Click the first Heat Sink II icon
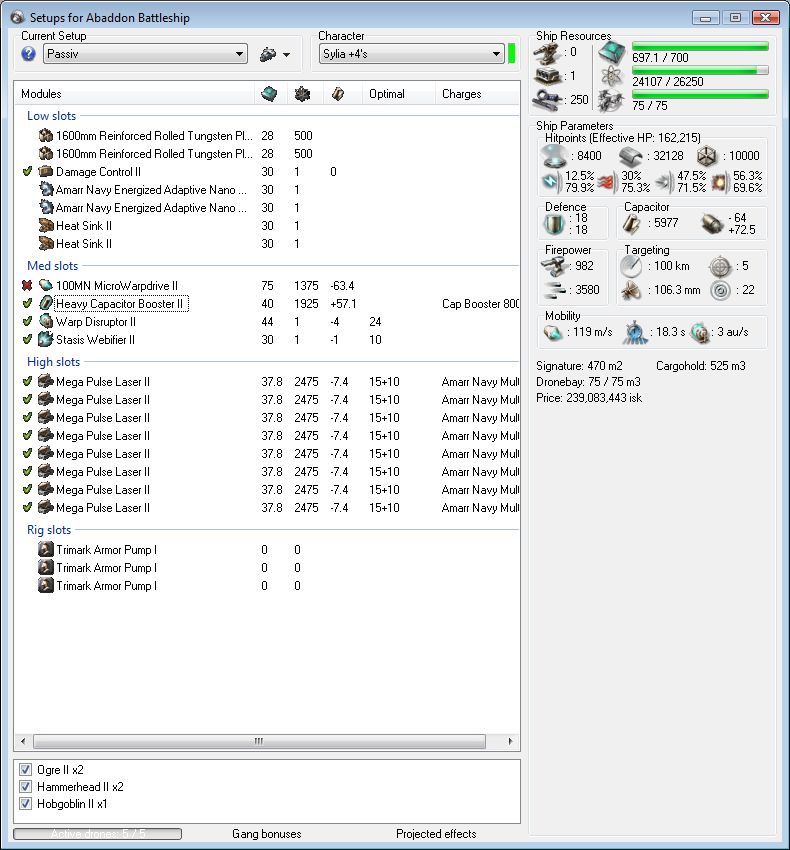Screen dimensions: 790x850 point(46,226)
